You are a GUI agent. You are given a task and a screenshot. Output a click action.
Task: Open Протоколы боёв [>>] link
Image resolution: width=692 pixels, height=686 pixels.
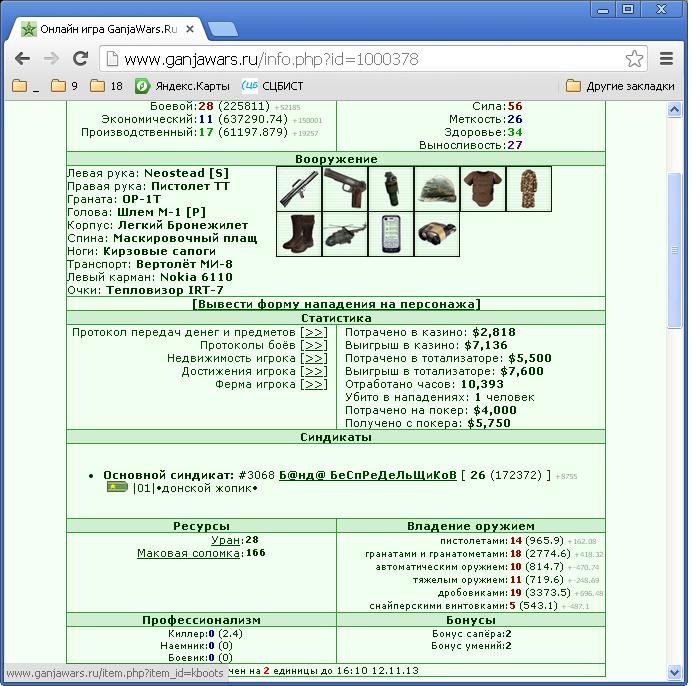[314, 345]
